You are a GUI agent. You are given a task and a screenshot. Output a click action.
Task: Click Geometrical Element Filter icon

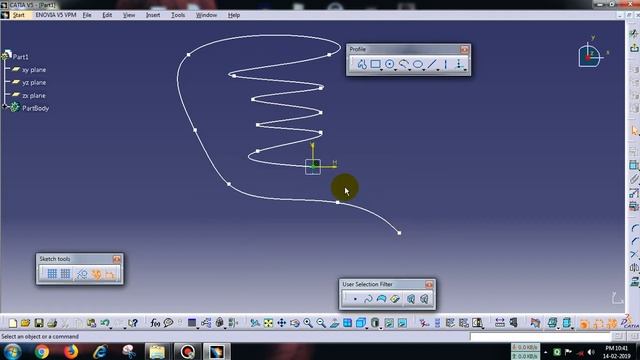click(424, 299)
